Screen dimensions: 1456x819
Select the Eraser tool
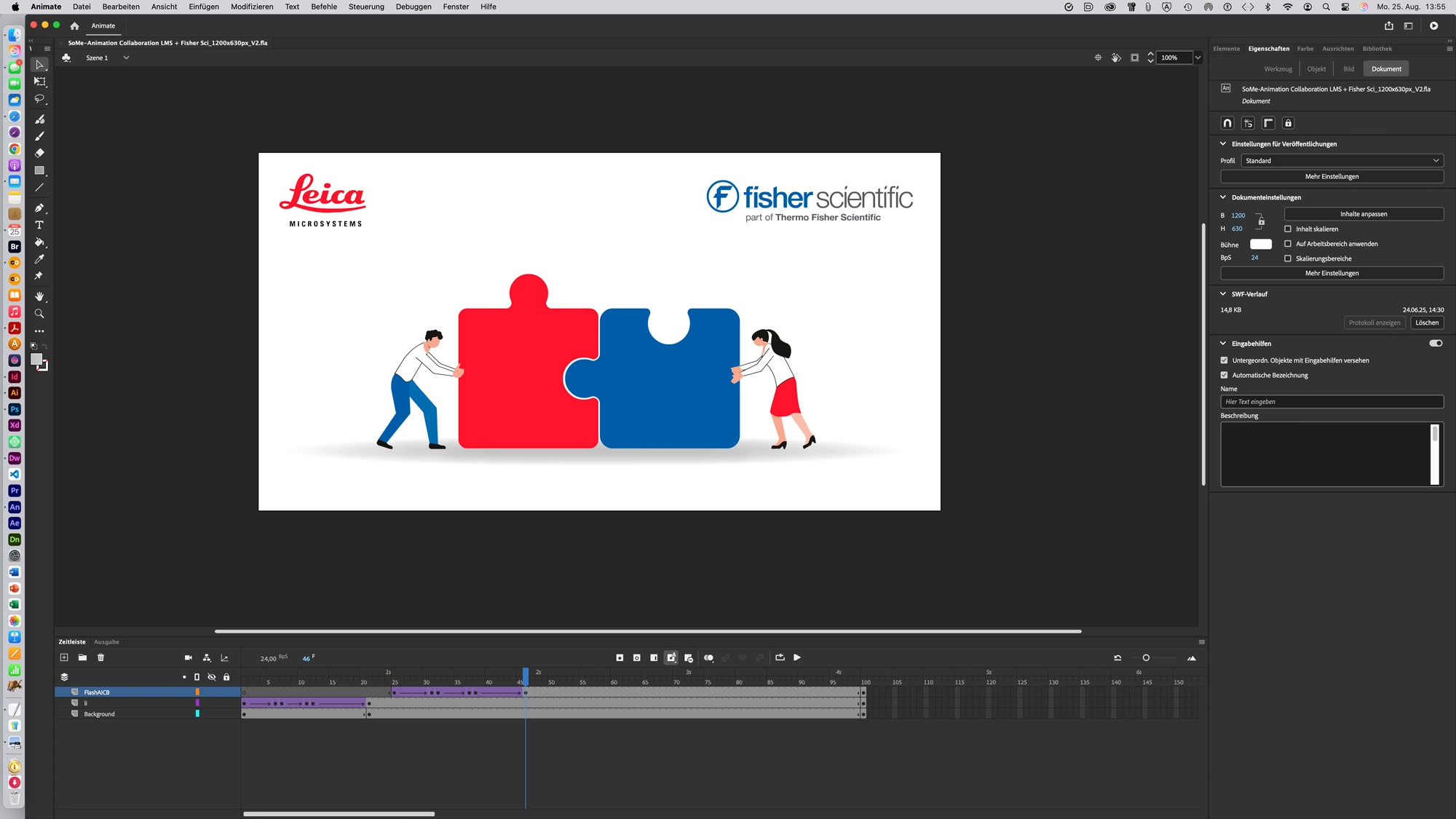click(40, 153)
